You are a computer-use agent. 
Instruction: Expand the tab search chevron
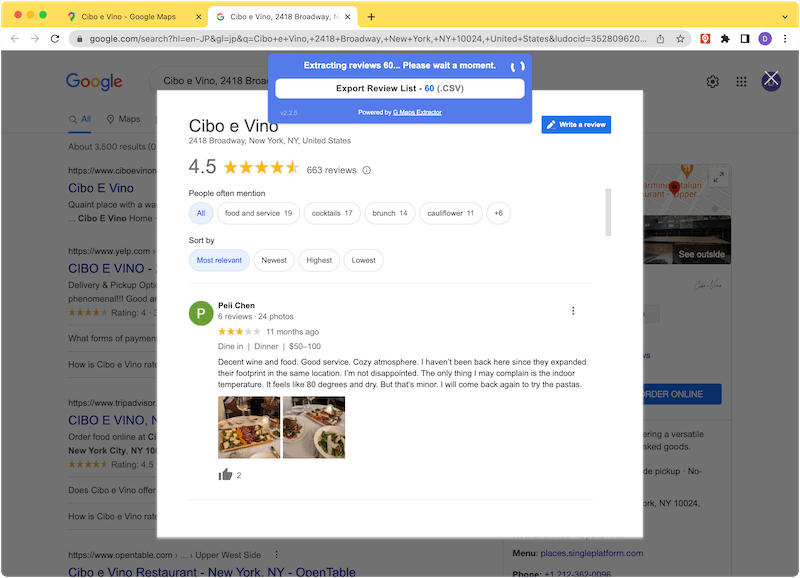click(x=785, y=17)
